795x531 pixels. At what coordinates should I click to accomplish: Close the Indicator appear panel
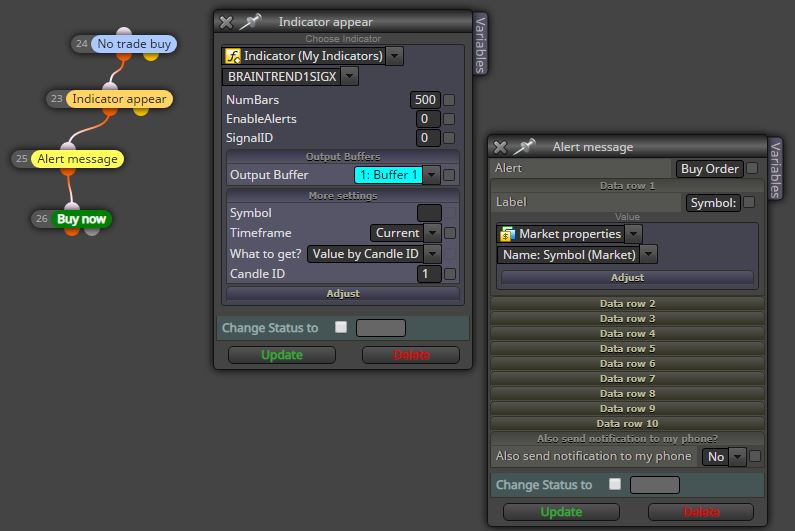226,22
